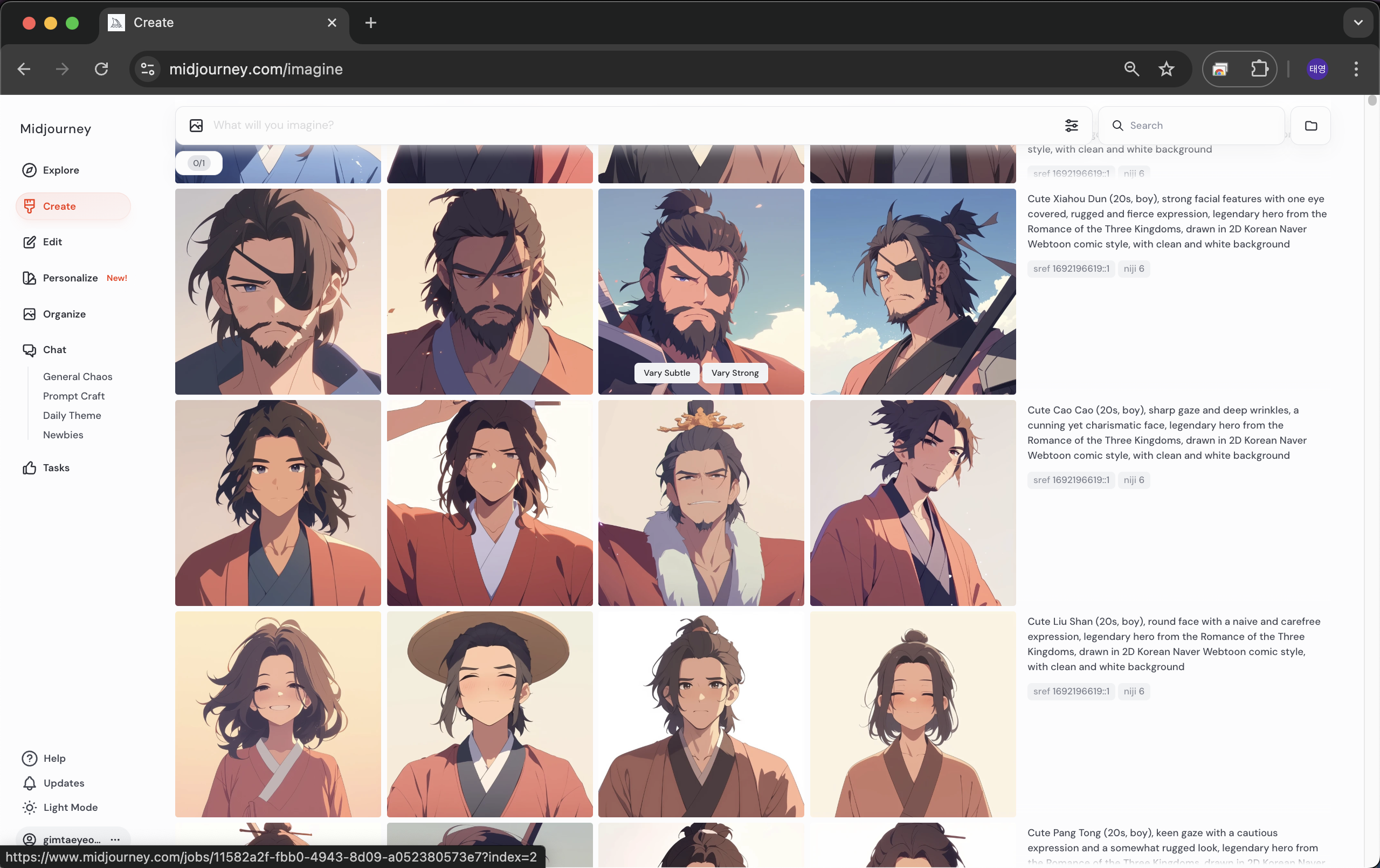
Task: Bookmark this page with star icon
Action: [x=1166, y=70]
